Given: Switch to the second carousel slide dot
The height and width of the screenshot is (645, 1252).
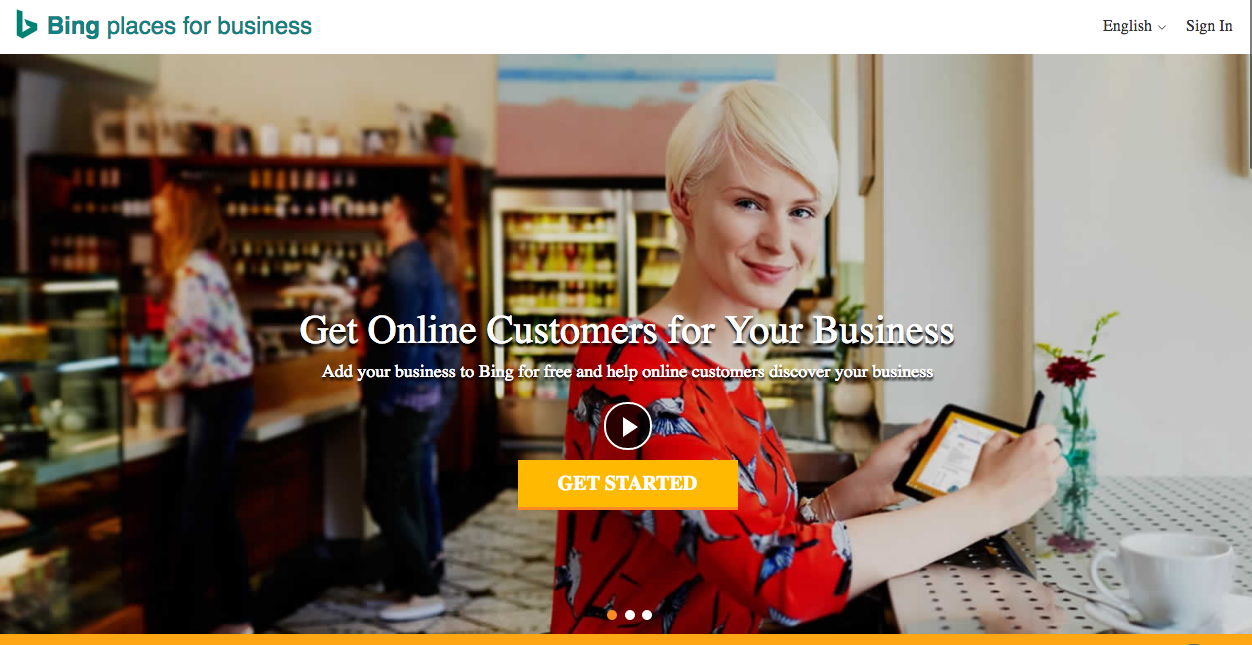Looking at the screenshot, I should point(630,615).
